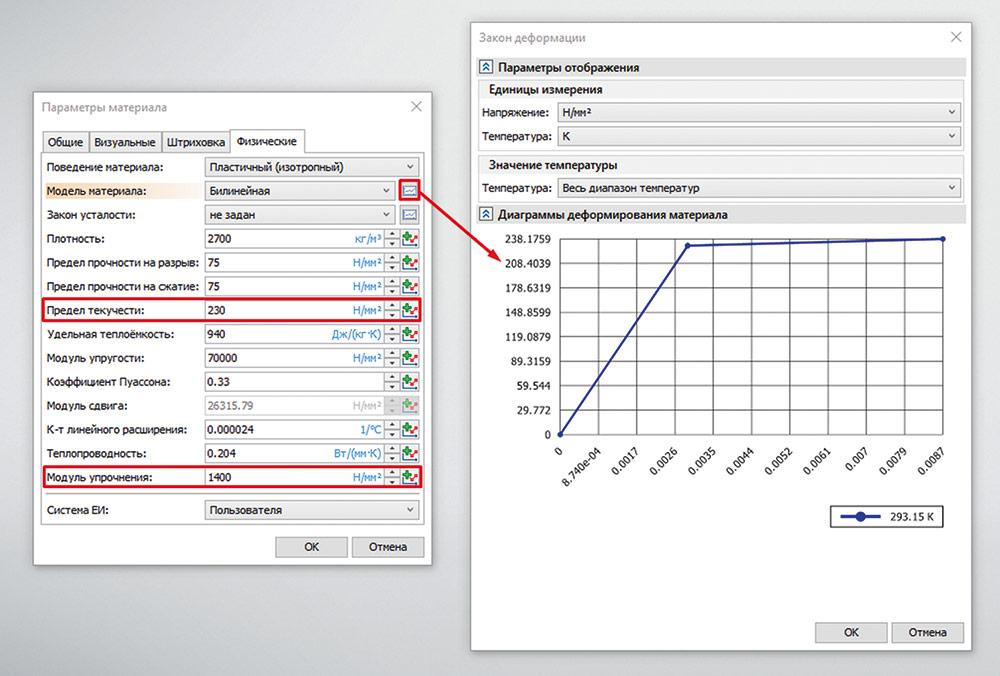
Task: Click graph icon for Модуль упрочнения row
Action: 409,477
